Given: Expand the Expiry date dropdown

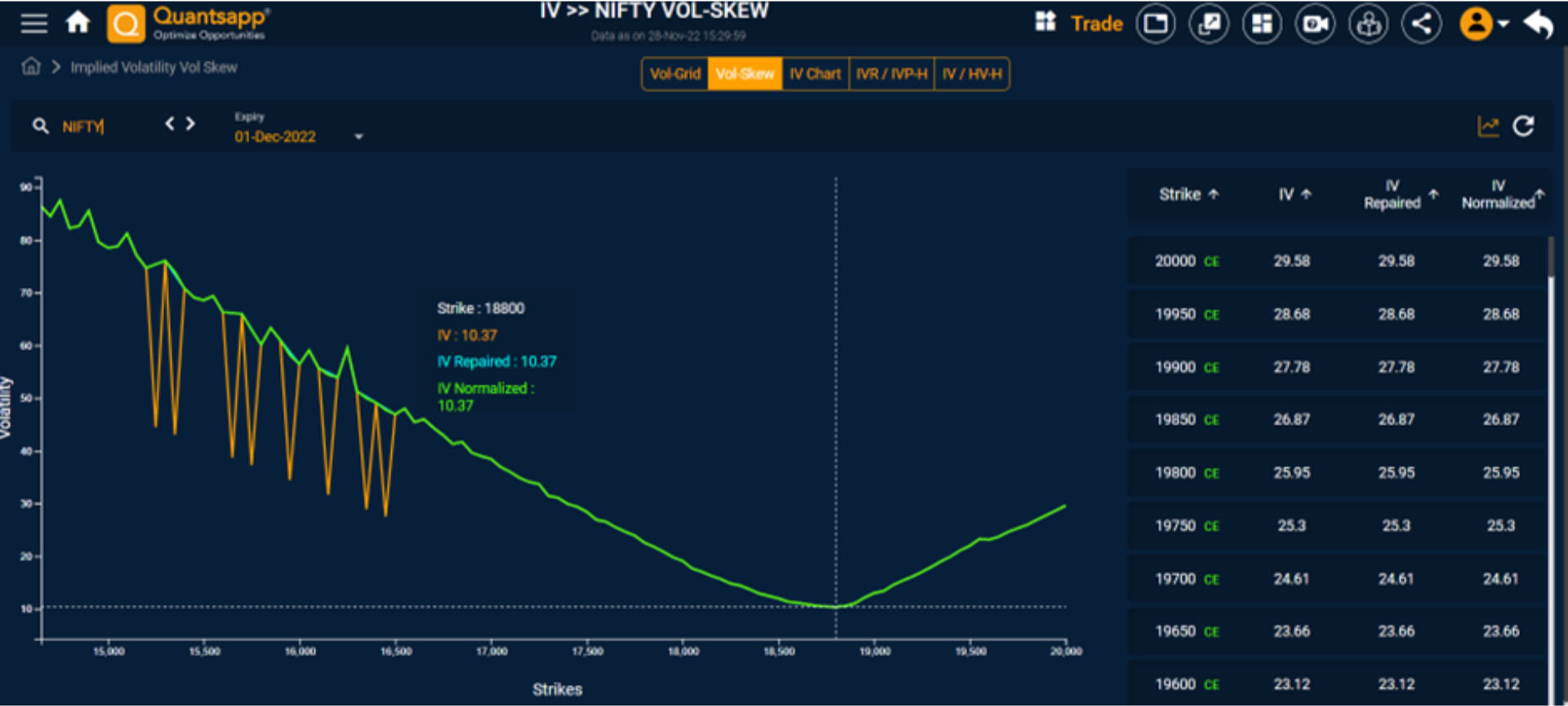Looking at the screenshot, I should pyautogui.click(x=359, y=137).
